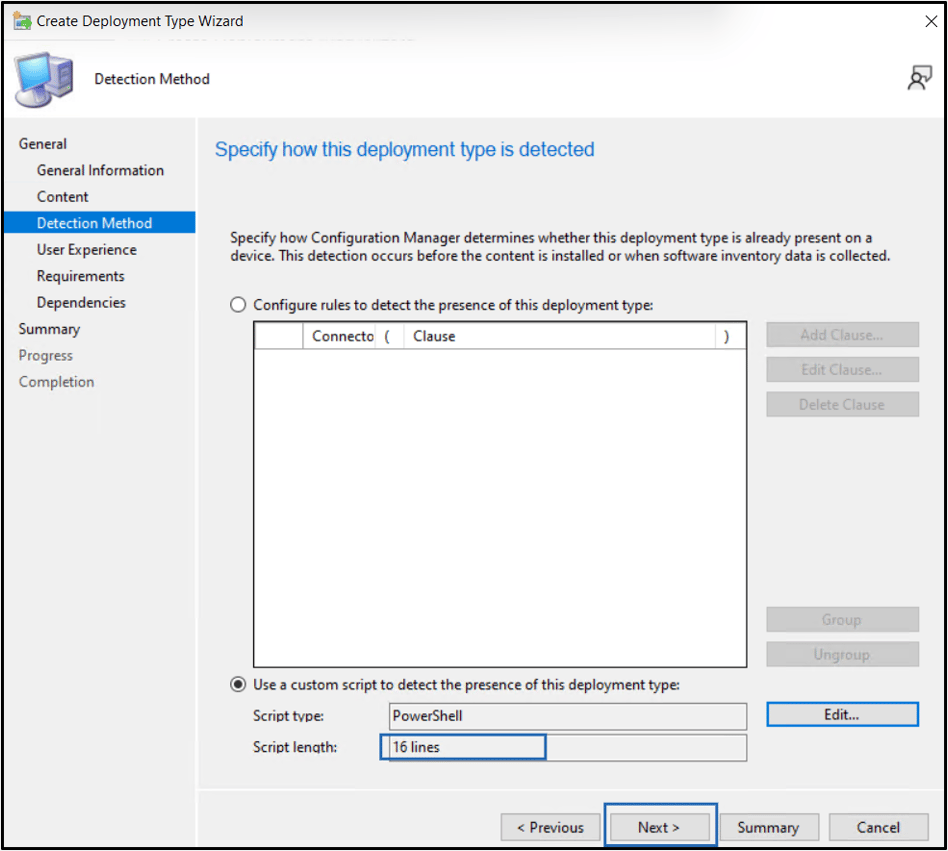Click the Script type PowerShell field
Screen dimensions: 948x851
pyautogui.click(x=568, y=716)
